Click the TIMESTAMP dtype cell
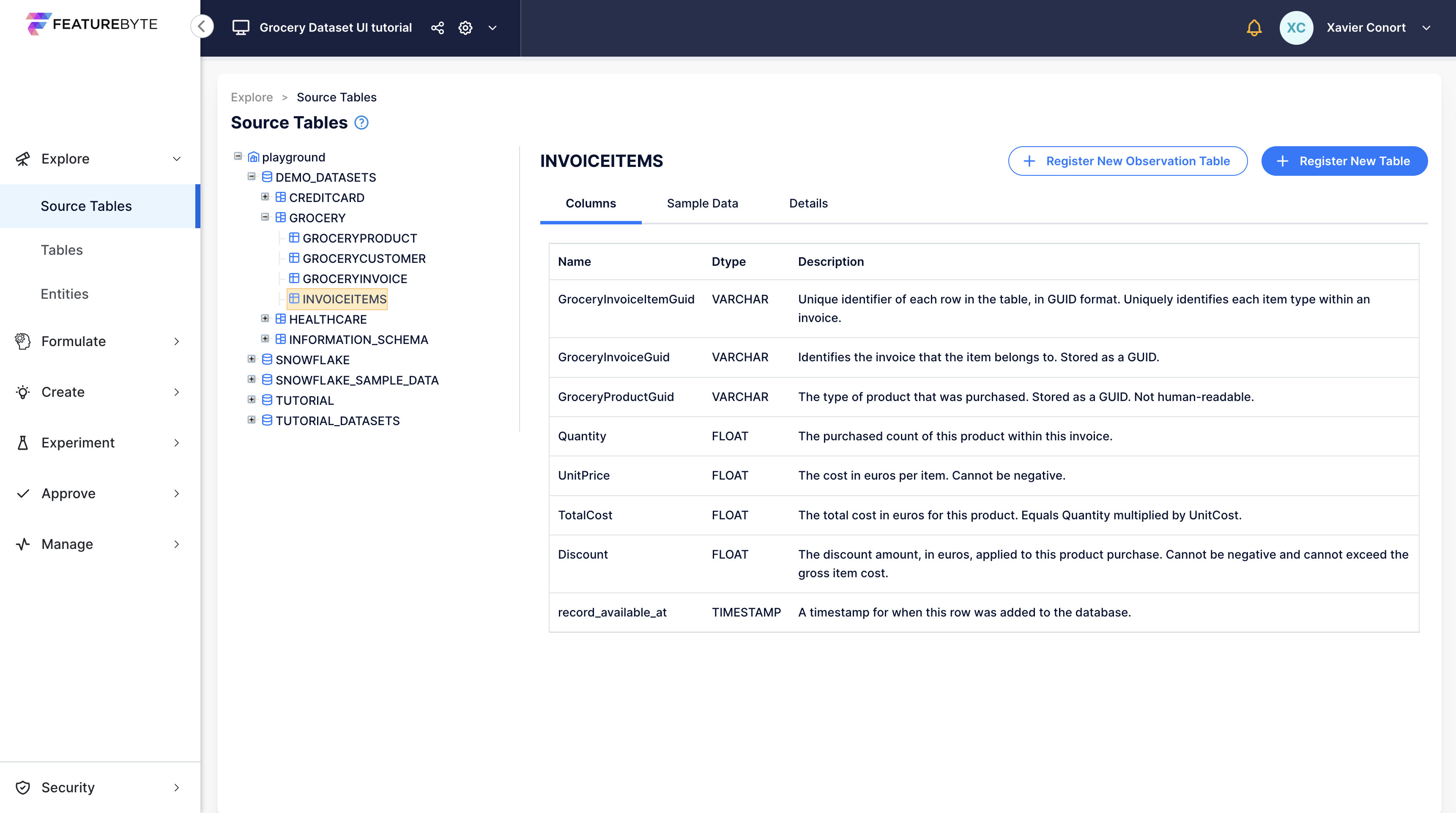 [746, 612]
